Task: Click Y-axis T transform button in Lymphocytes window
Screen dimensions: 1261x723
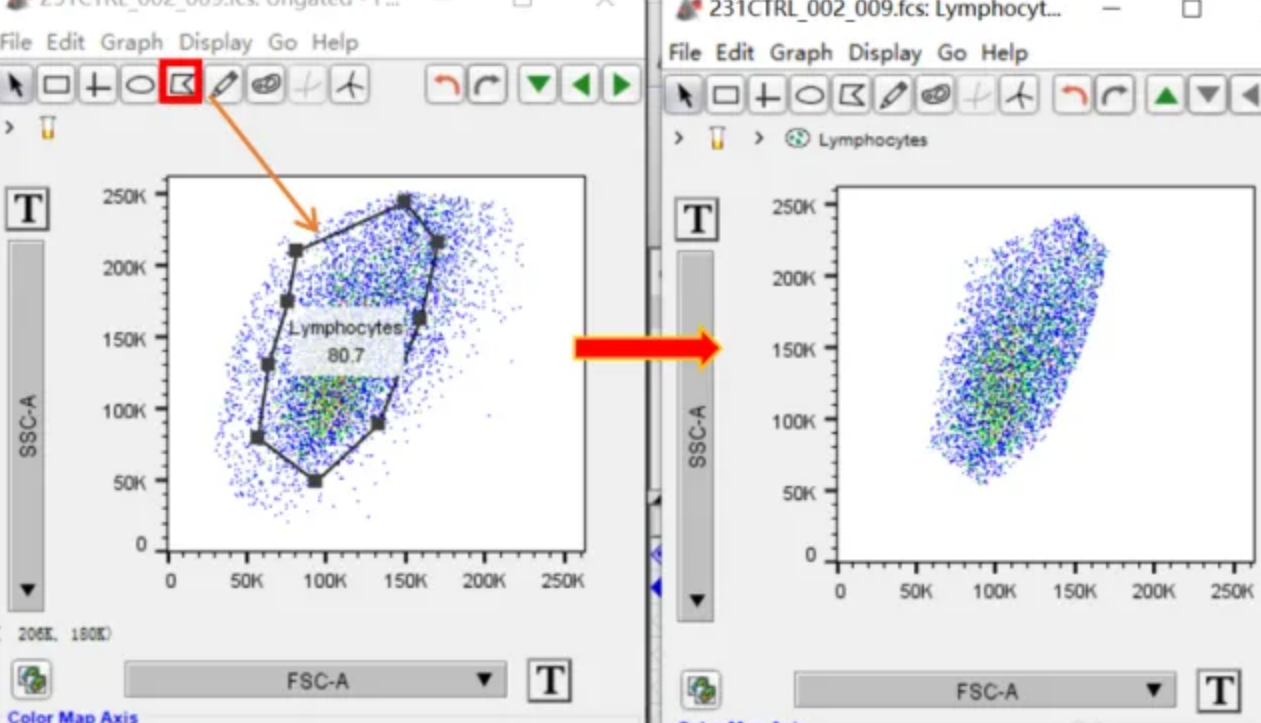Action: (x=697, y=220)
